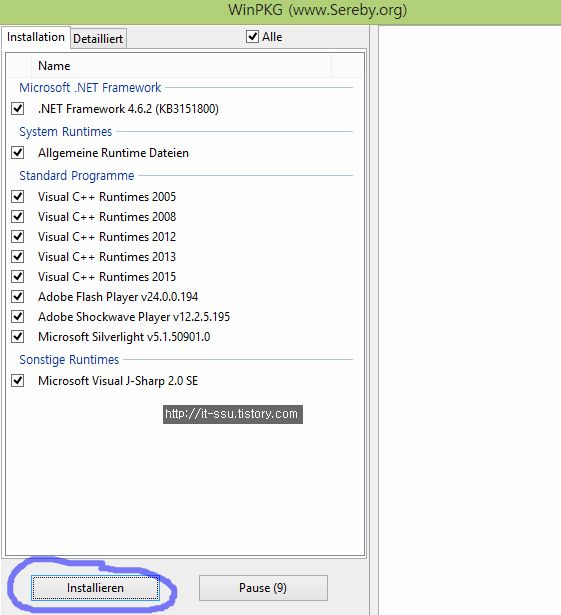Toggle Allgemeine Runtime Dateien checkbox
The image size is (561, 615).
pyautogui.click(x=18, y=153)
